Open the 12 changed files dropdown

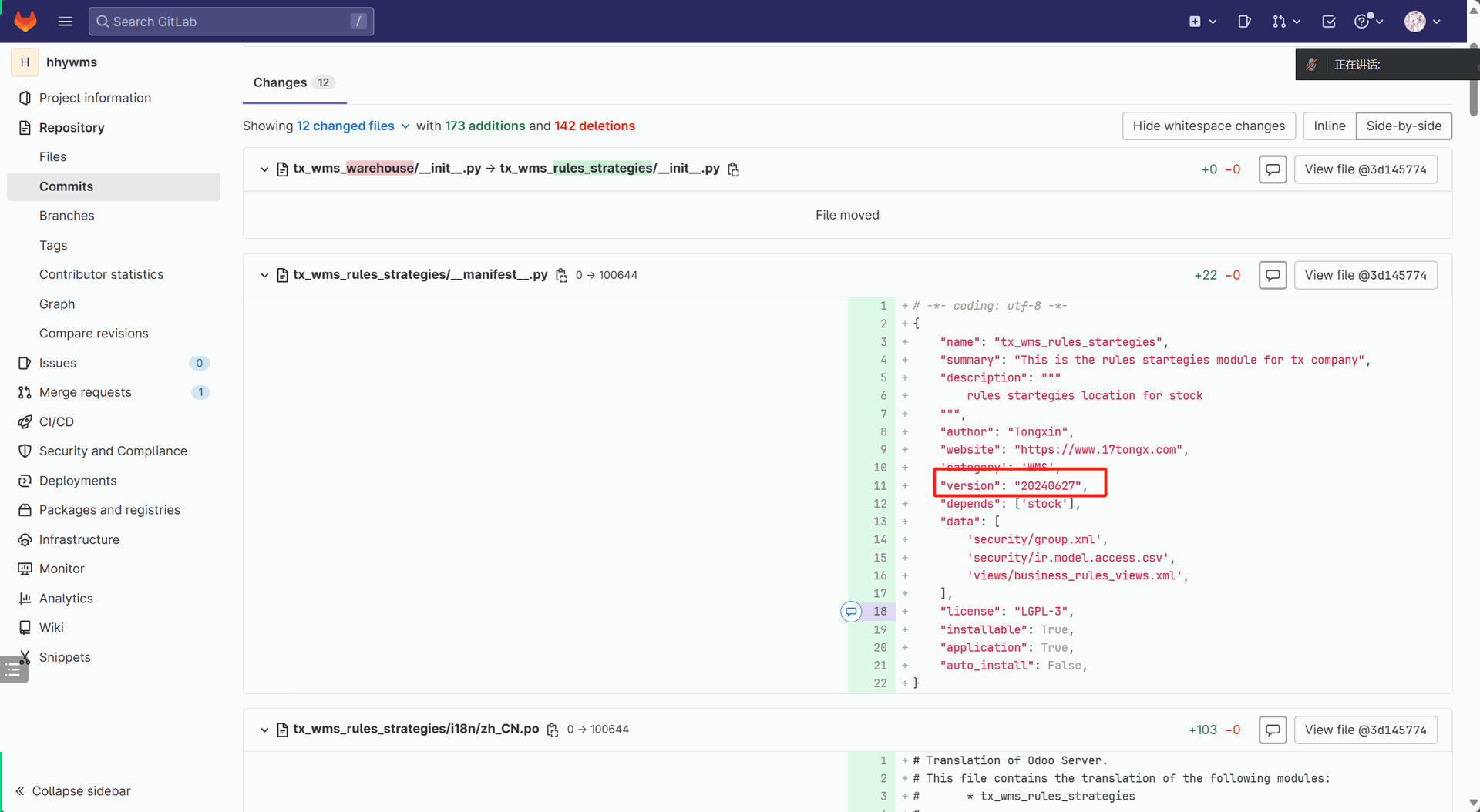click(353, 126)
